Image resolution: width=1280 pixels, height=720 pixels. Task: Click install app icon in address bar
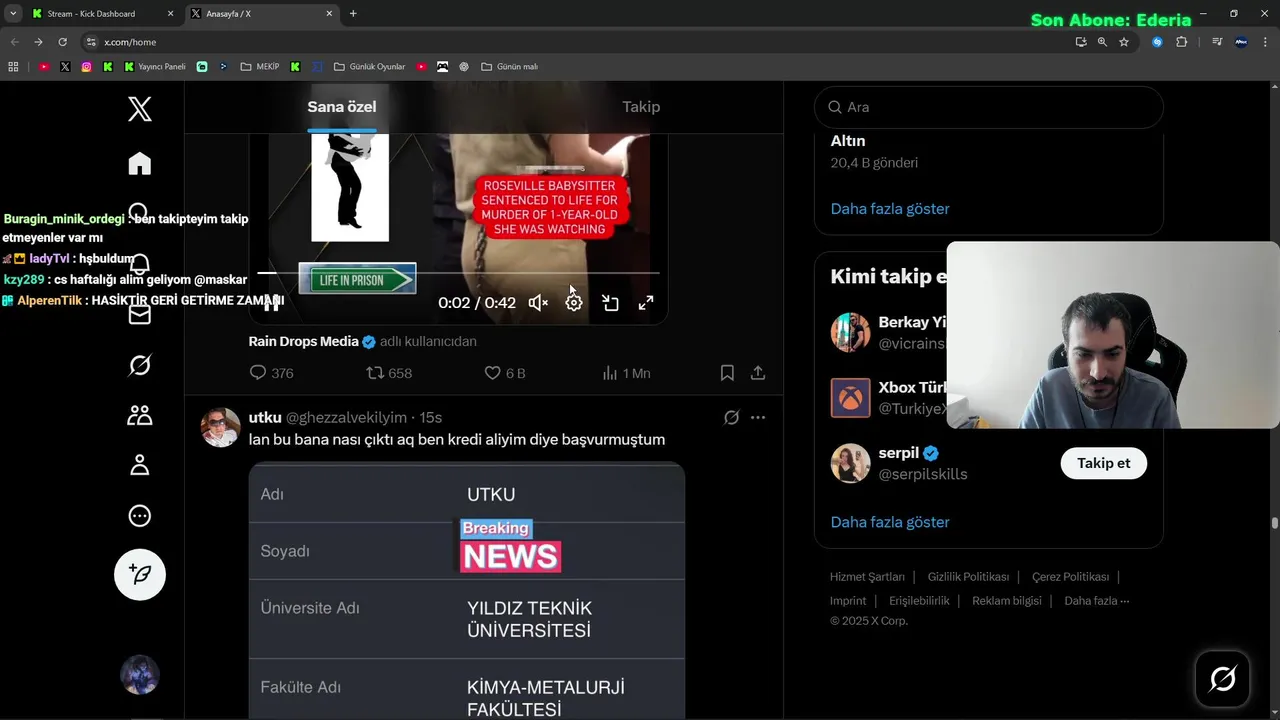click(1081, 42)
